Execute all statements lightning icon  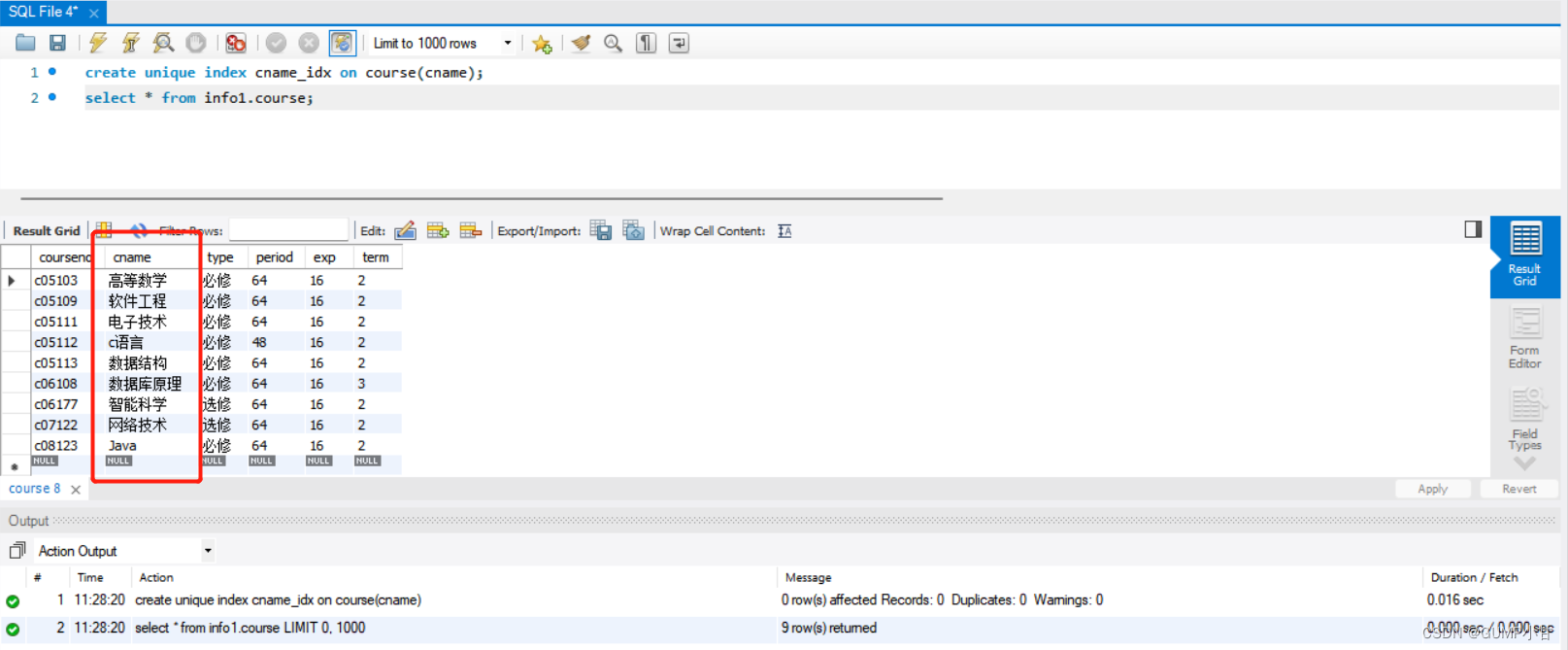pos(98,43)
